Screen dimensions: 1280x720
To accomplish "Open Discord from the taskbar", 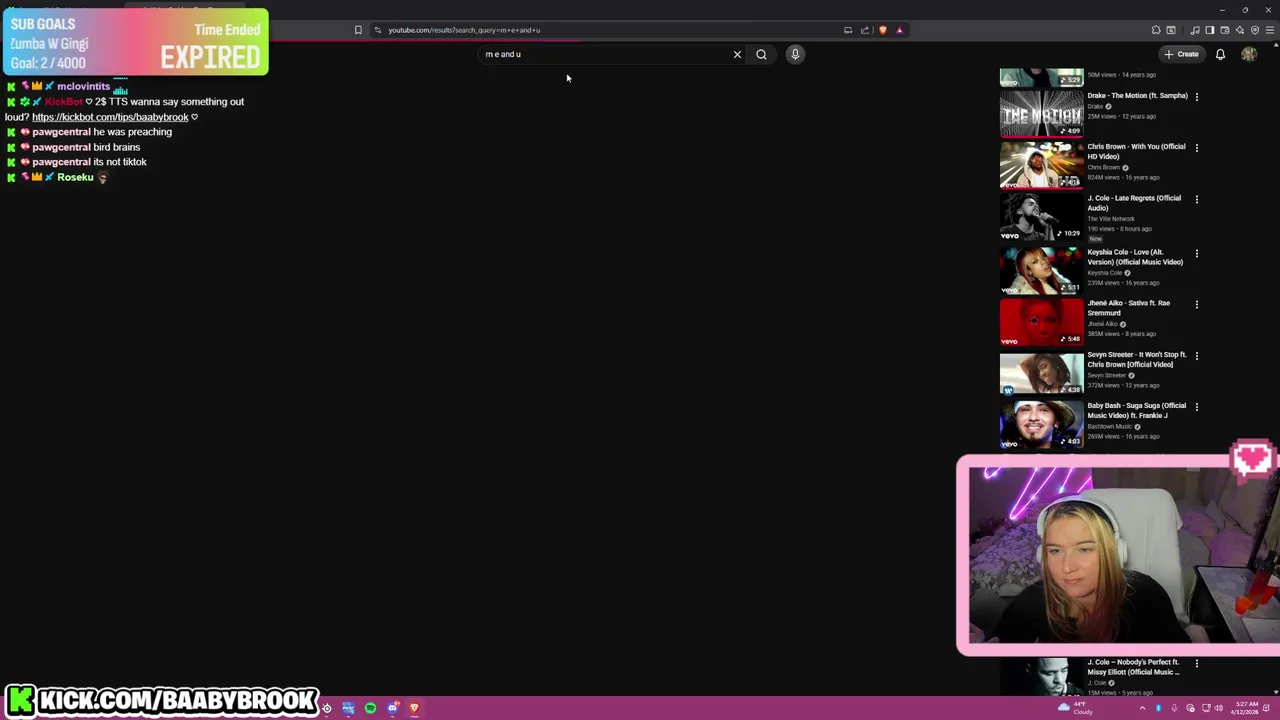I will [x=393, y=708].
